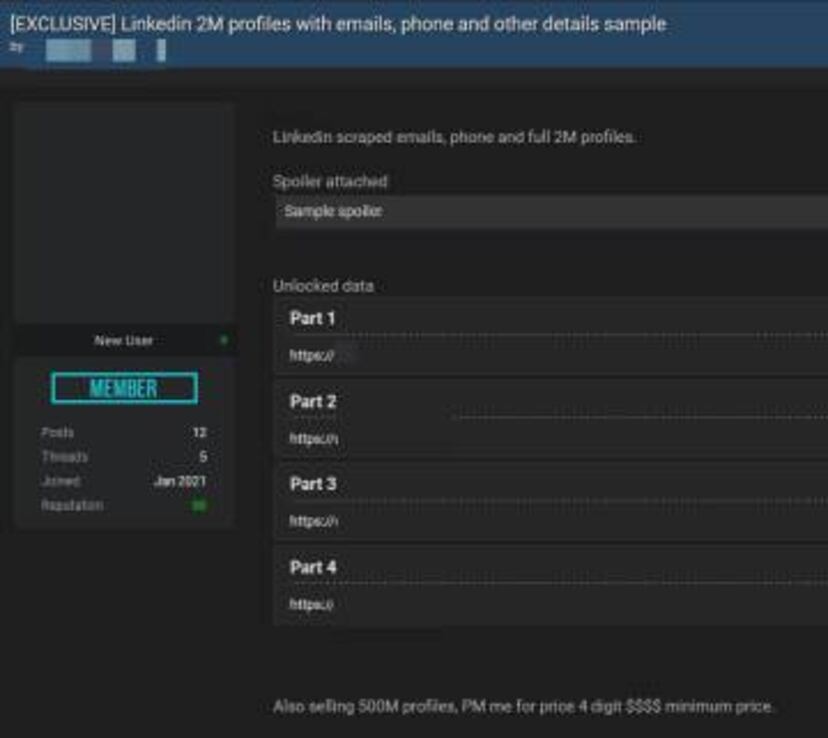The image size is (828, 738).
Task: Select the "New User" rank label
Action: click(124, 340)
